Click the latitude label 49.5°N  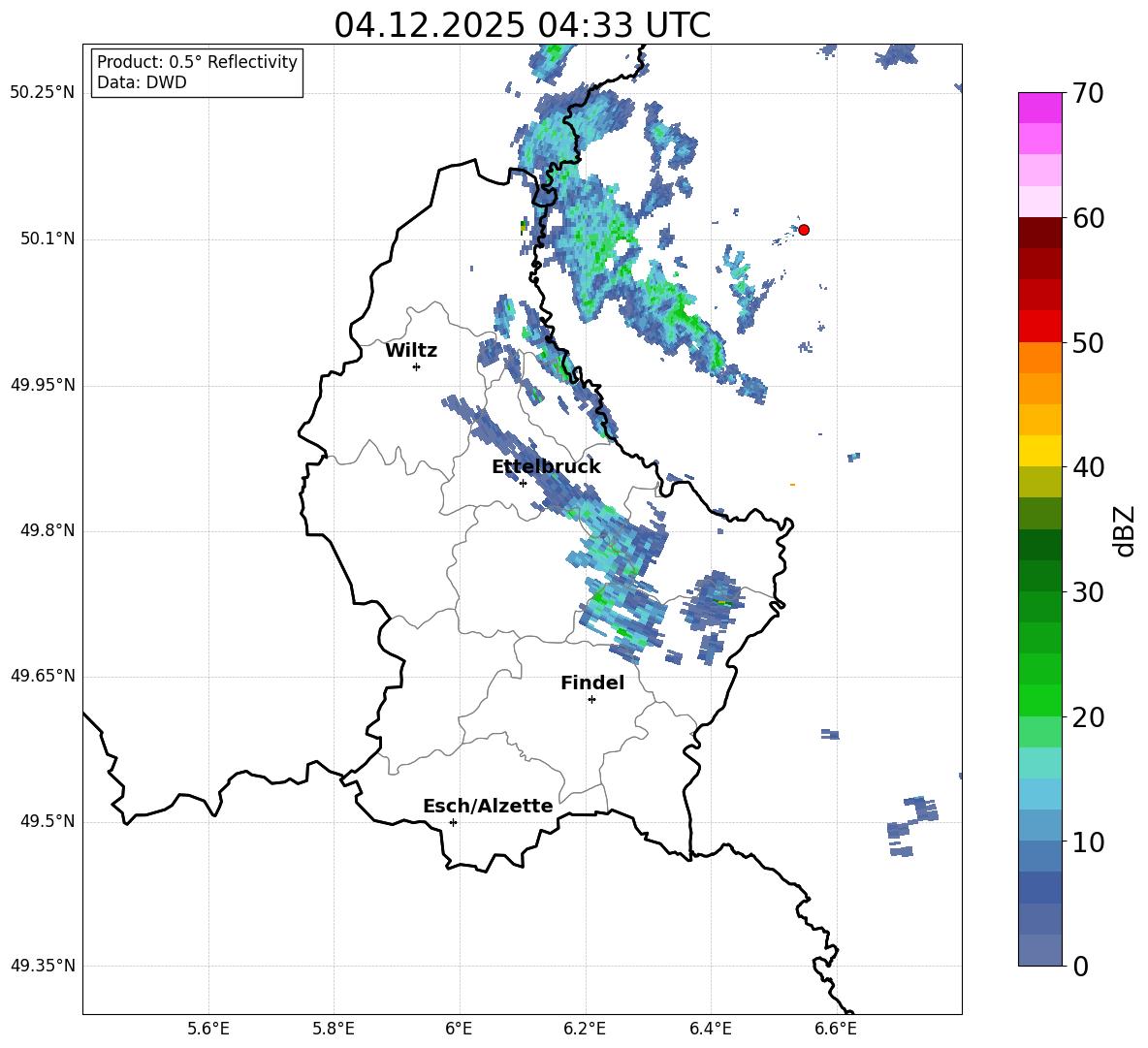(48, 821)
